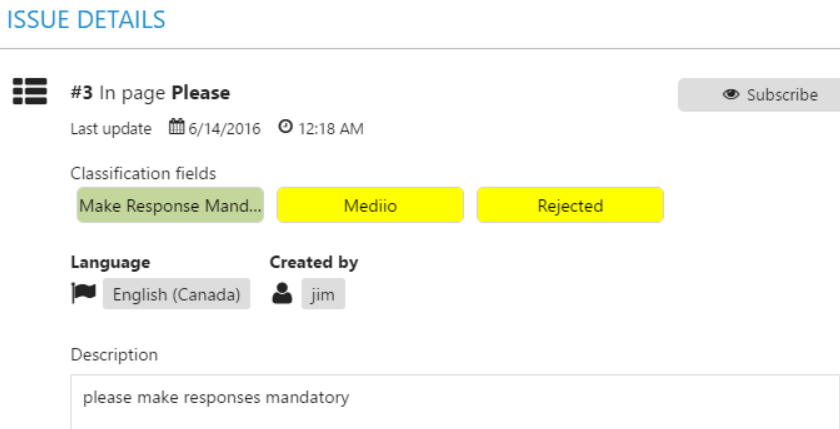Image resolution: width=840 pixels, height=429 pixels.
Task: Click the calendar icon next to 6/14/2016
Action: click(x=177, y=127)
